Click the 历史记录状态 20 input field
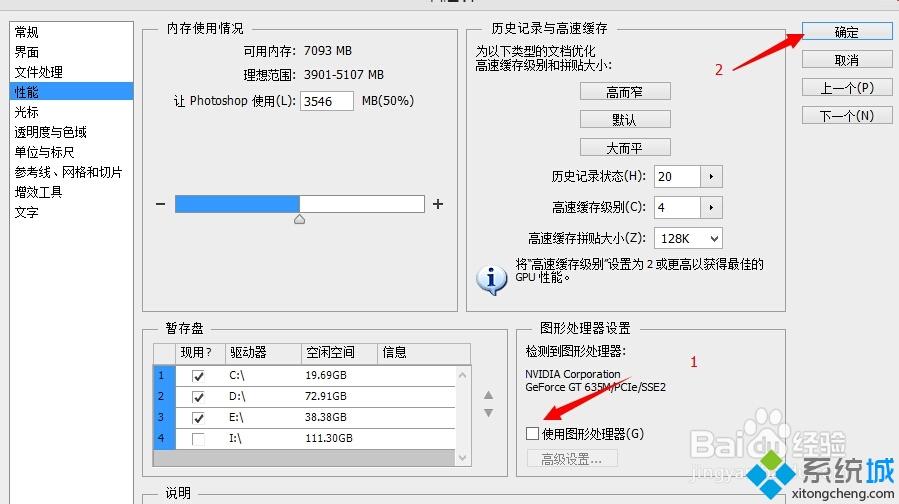 pyautogui.click(x=677, y=177)
